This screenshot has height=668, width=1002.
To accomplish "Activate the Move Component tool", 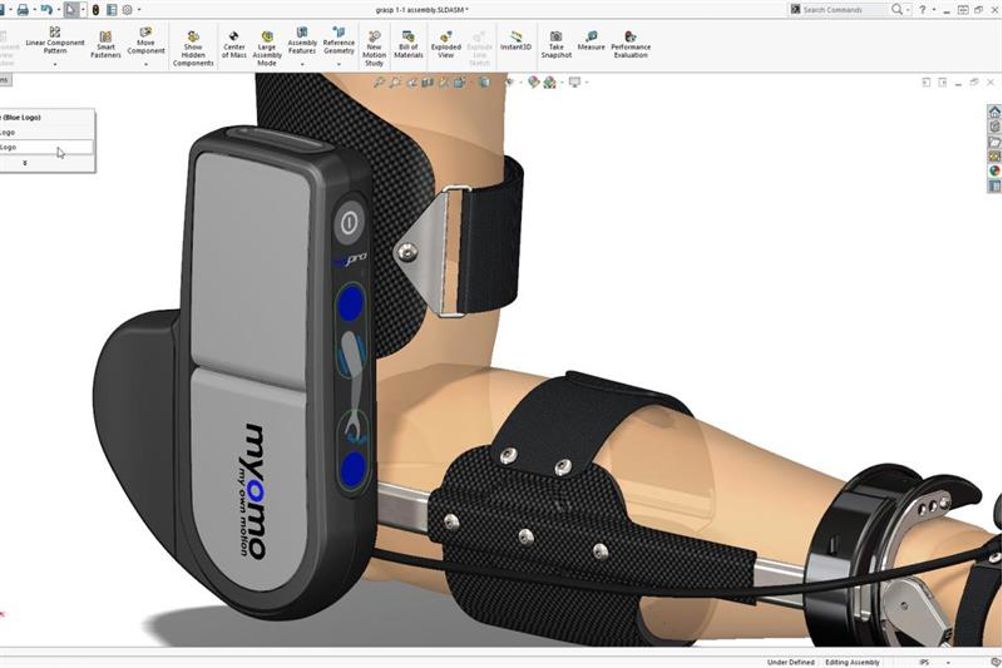I will pos(146,40).
